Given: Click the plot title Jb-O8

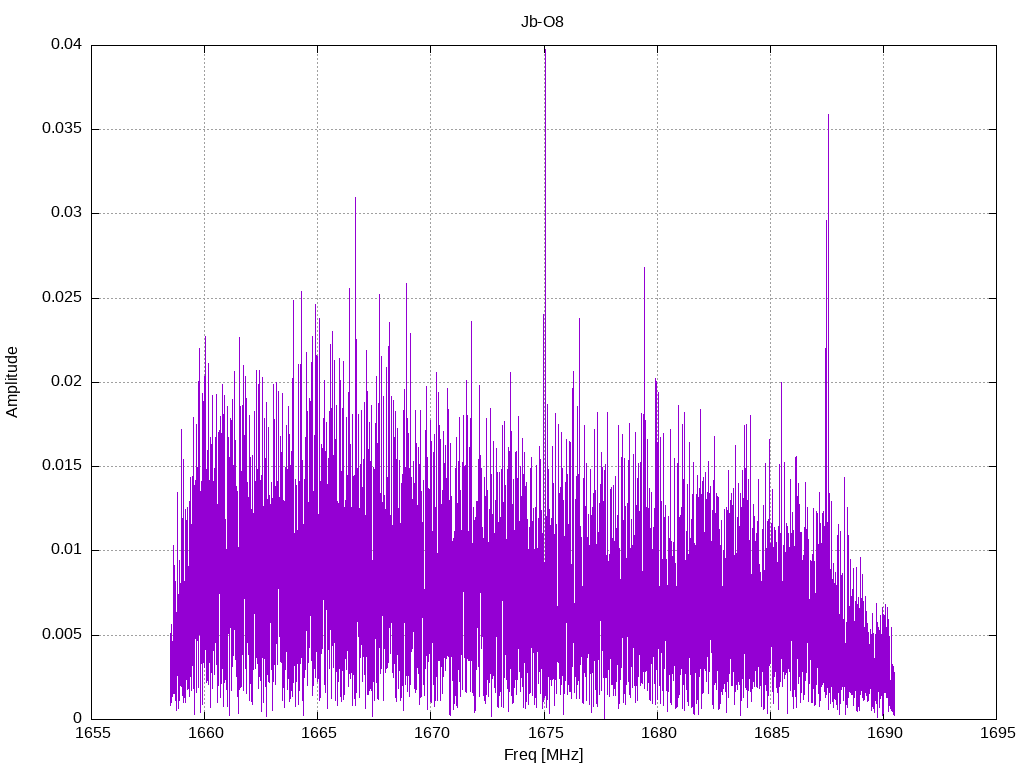Looking at the screenshot, I should [542, 22].
